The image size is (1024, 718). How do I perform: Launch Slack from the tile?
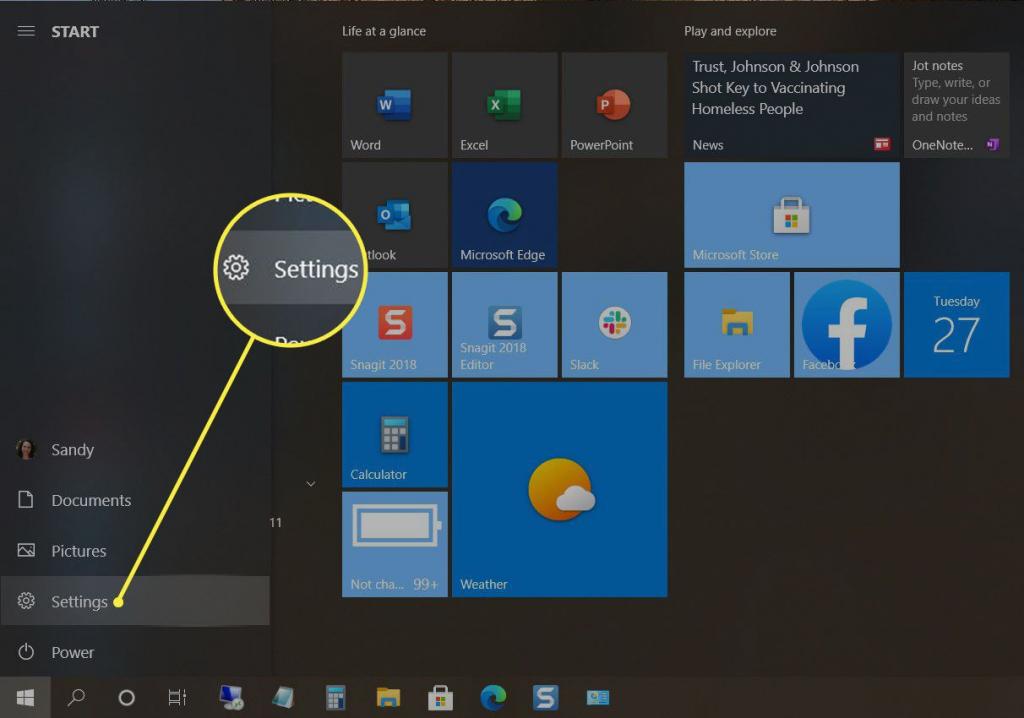coord(614,325)
